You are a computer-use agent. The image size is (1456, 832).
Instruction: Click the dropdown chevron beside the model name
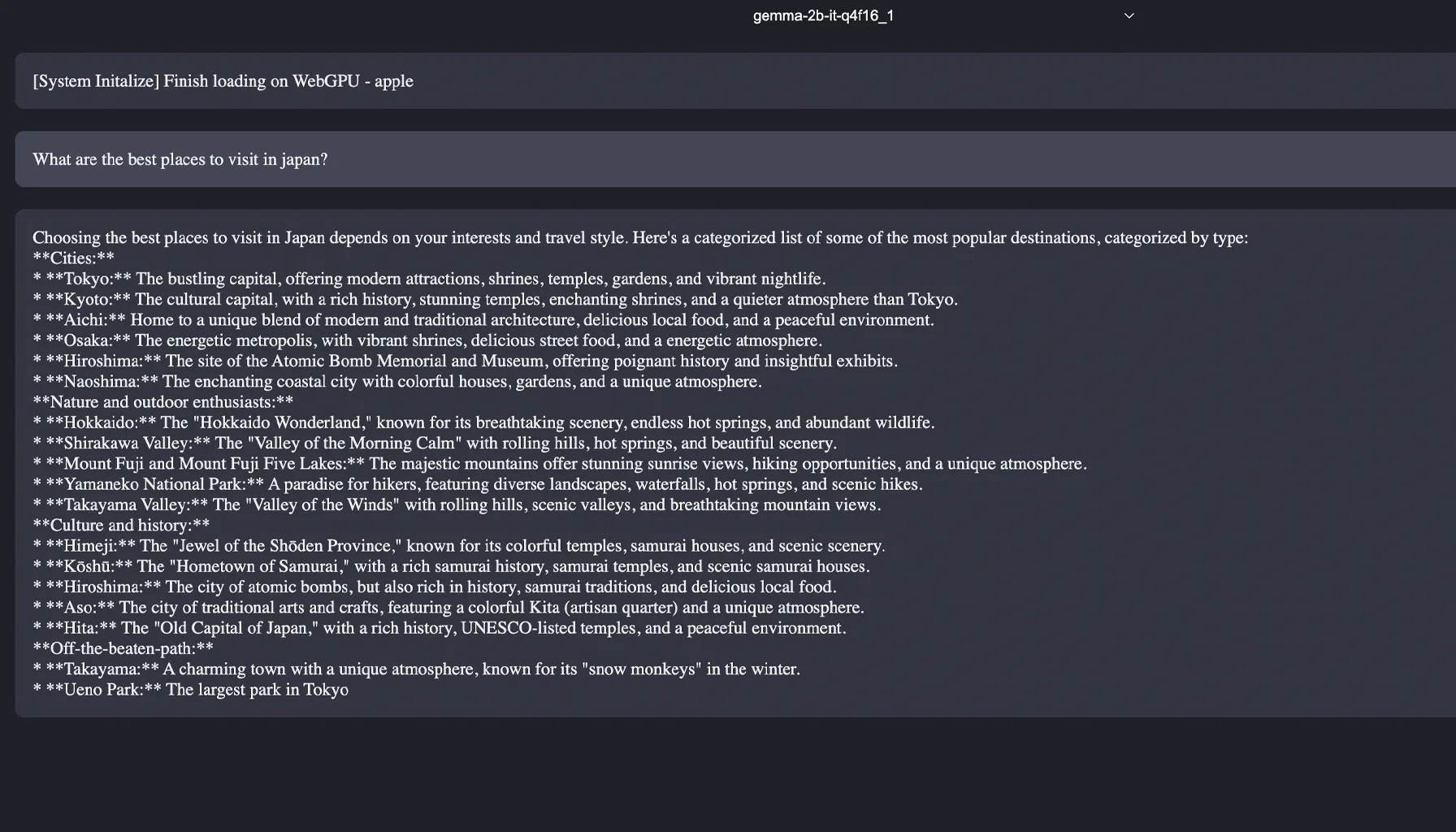(x=1129, y=15)
